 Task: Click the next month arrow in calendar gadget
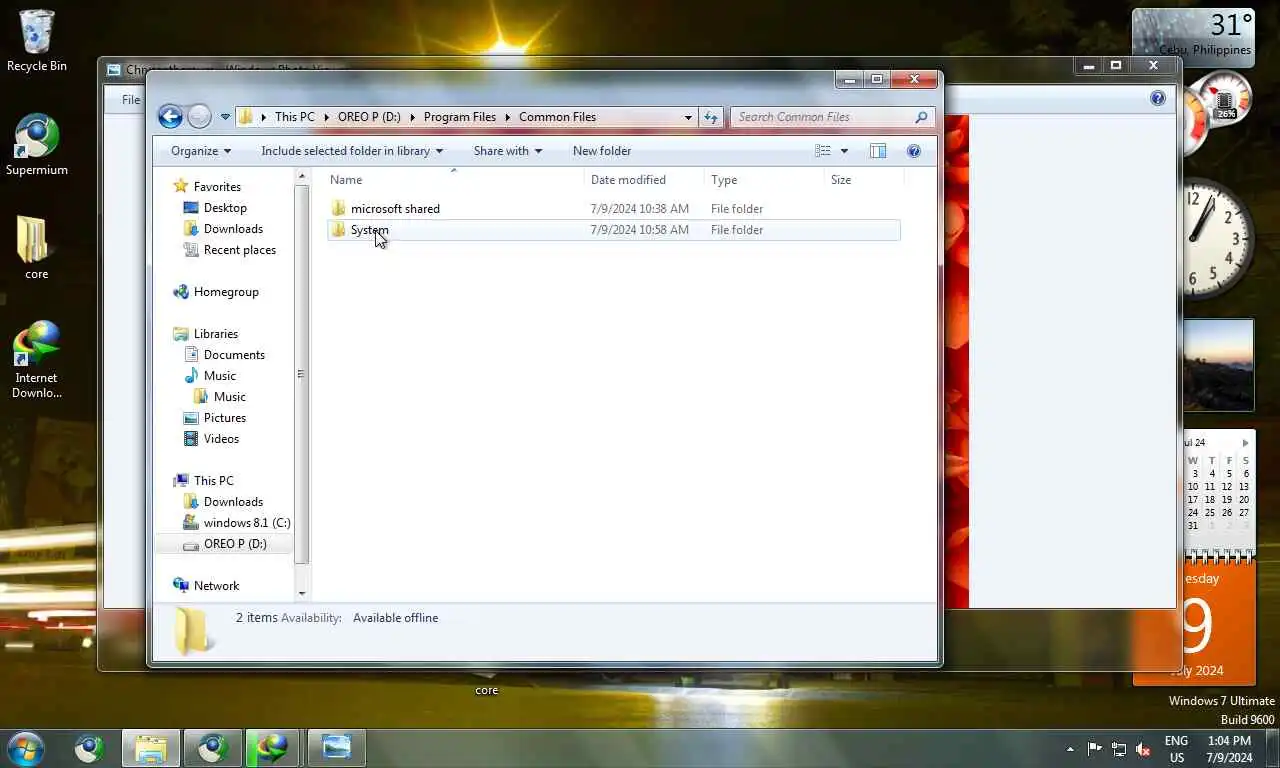1245,442
